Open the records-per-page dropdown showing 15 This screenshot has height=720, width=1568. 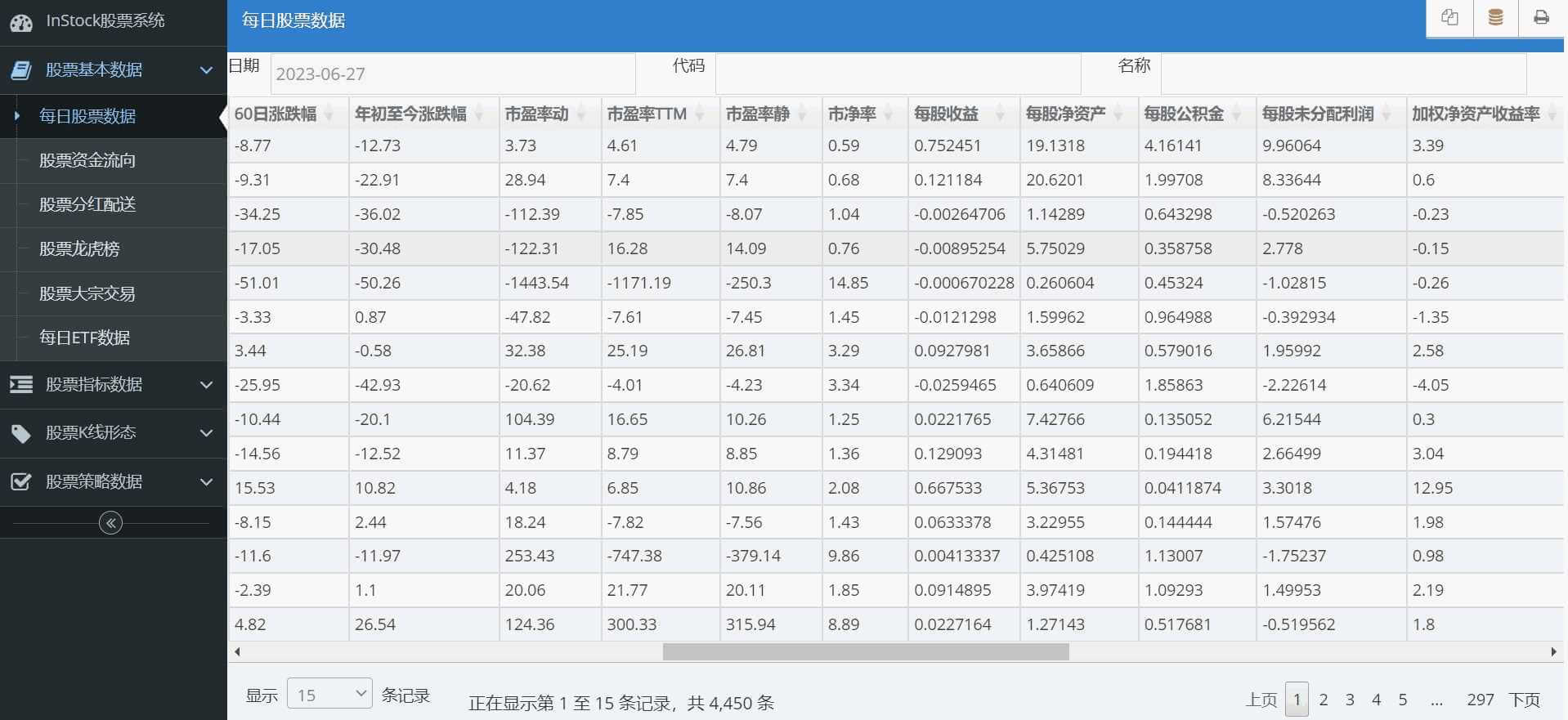point(329,694)
